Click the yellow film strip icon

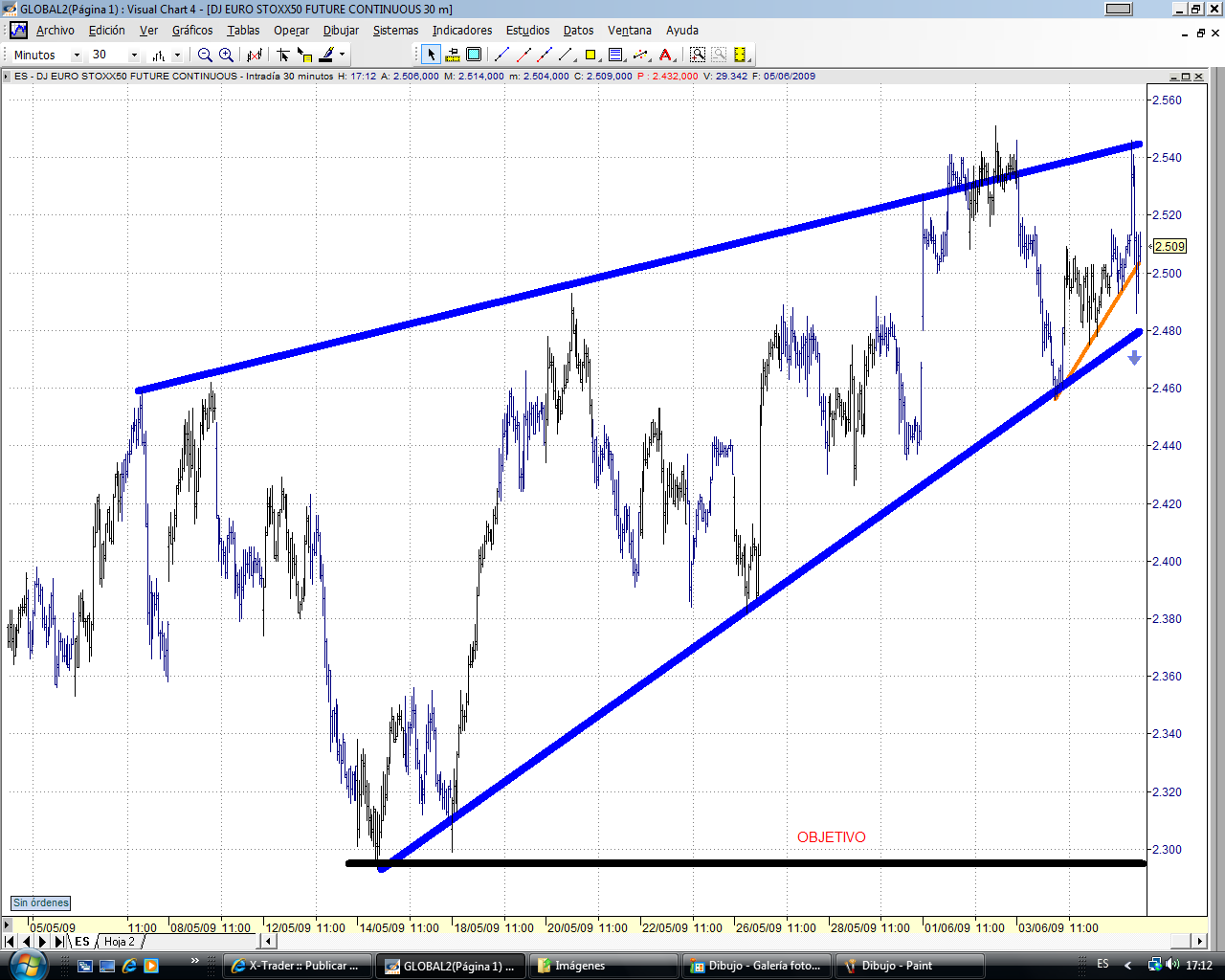[740, 55]
